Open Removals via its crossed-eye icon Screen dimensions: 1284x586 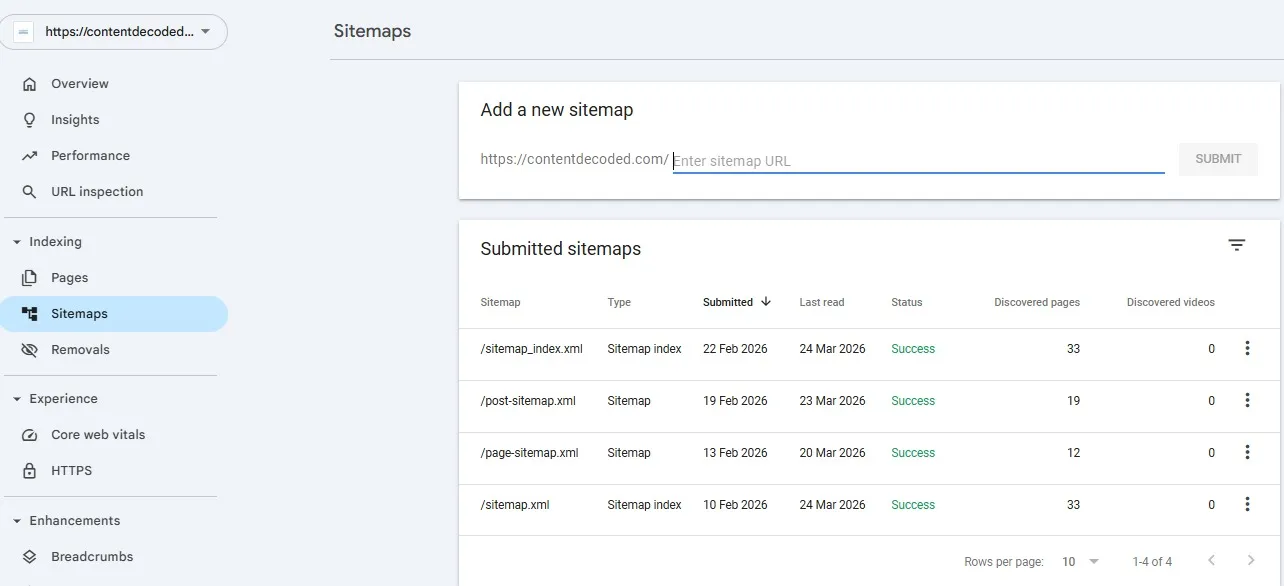coord(31,349)
